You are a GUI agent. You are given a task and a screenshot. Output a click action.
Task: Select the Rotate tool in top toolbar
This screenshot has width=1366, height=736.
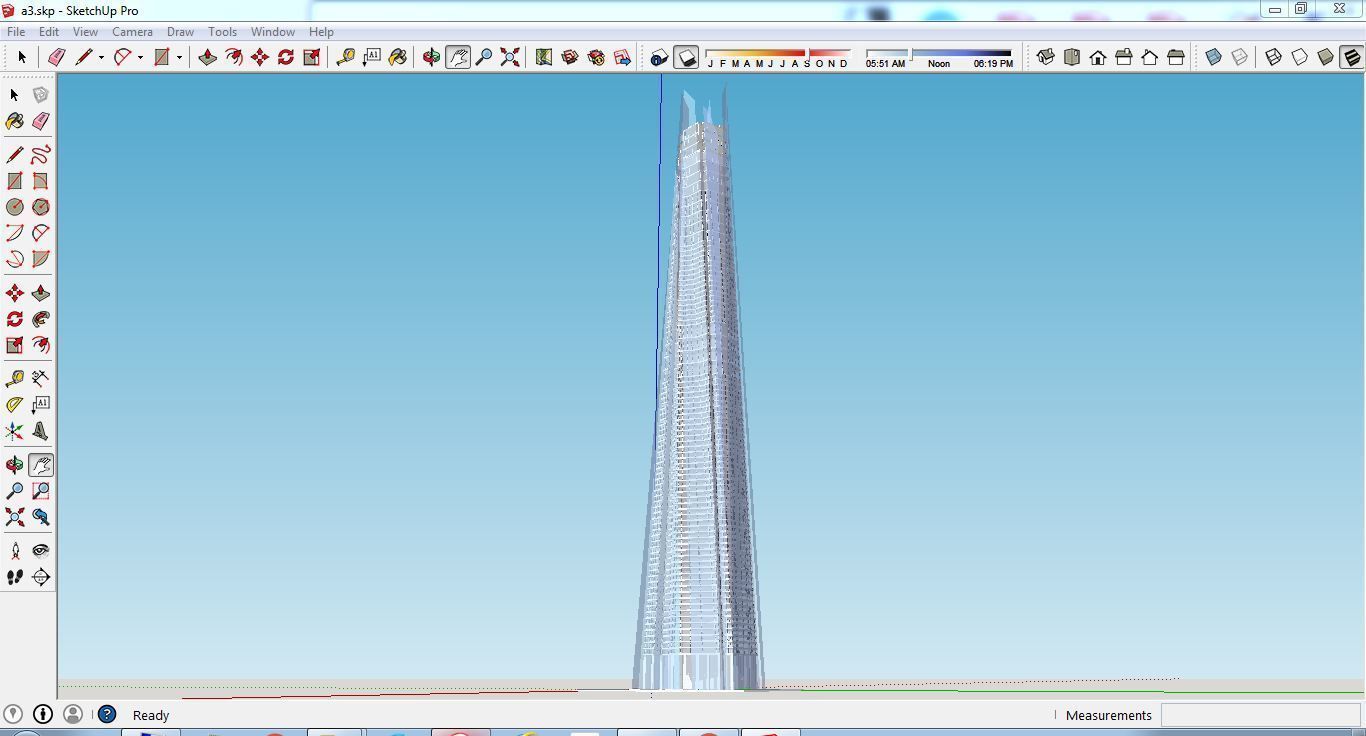click(285, 58)
